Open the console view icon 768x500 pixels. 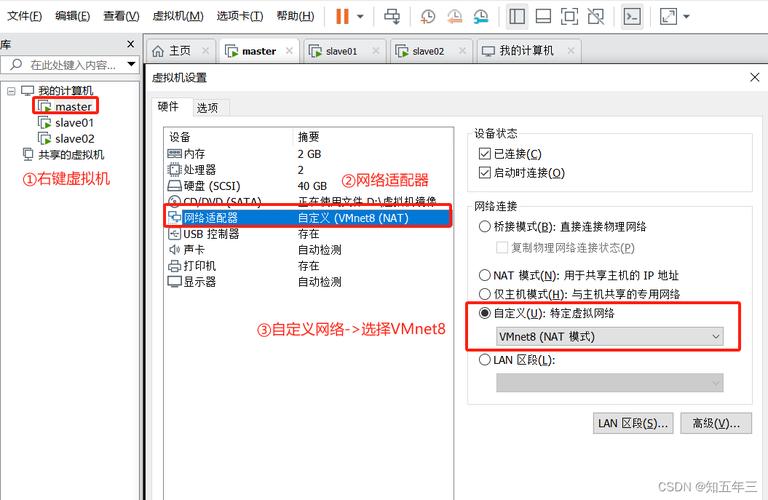632,16
